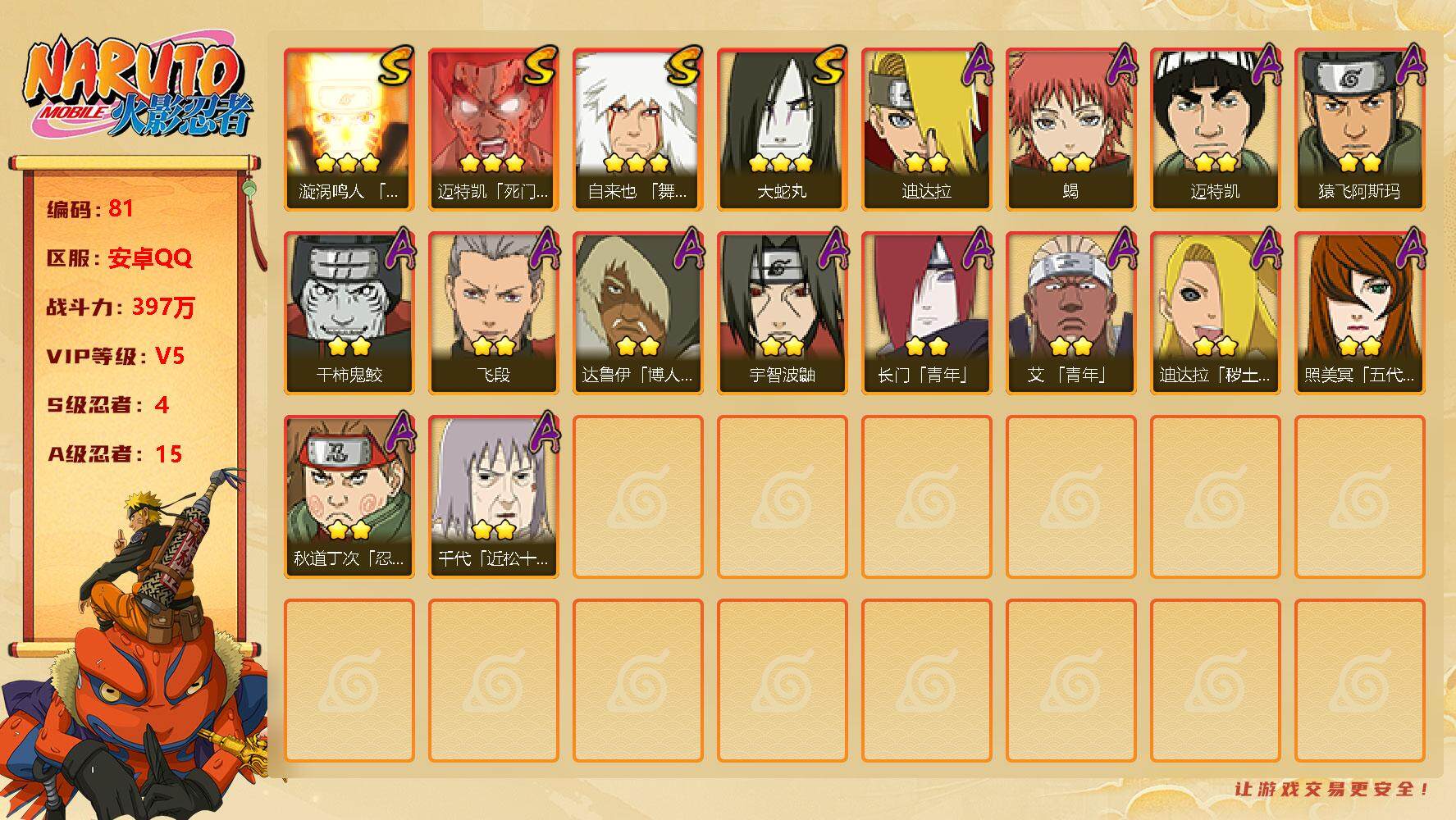Viewport: 1456px width, 820px height.
Task: Select the 宇智波鼬 ninja card
Action: pyautogui.click(x=782, y=313)
